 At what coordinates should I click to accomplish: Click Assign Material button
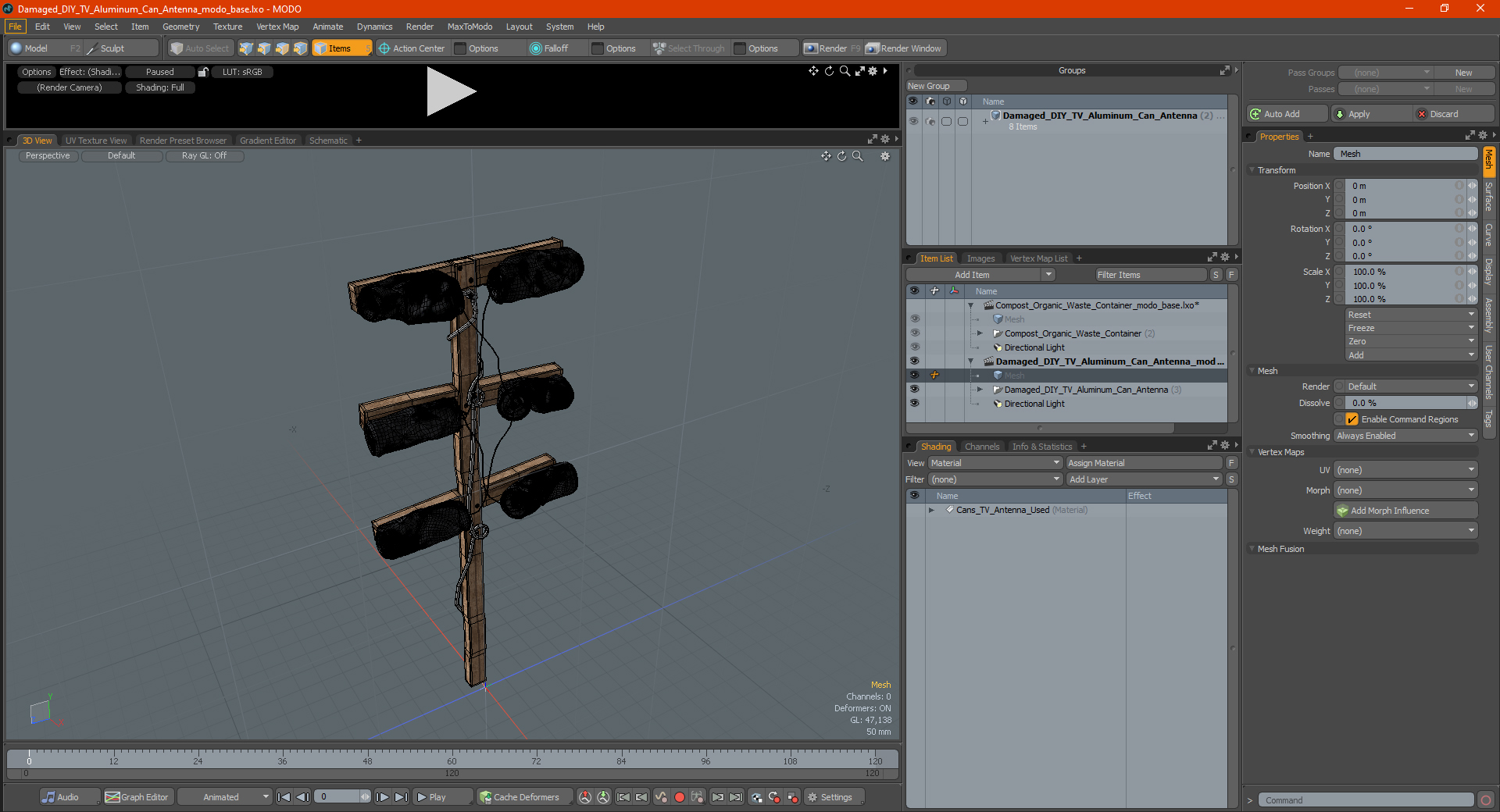click(1144, 463)
